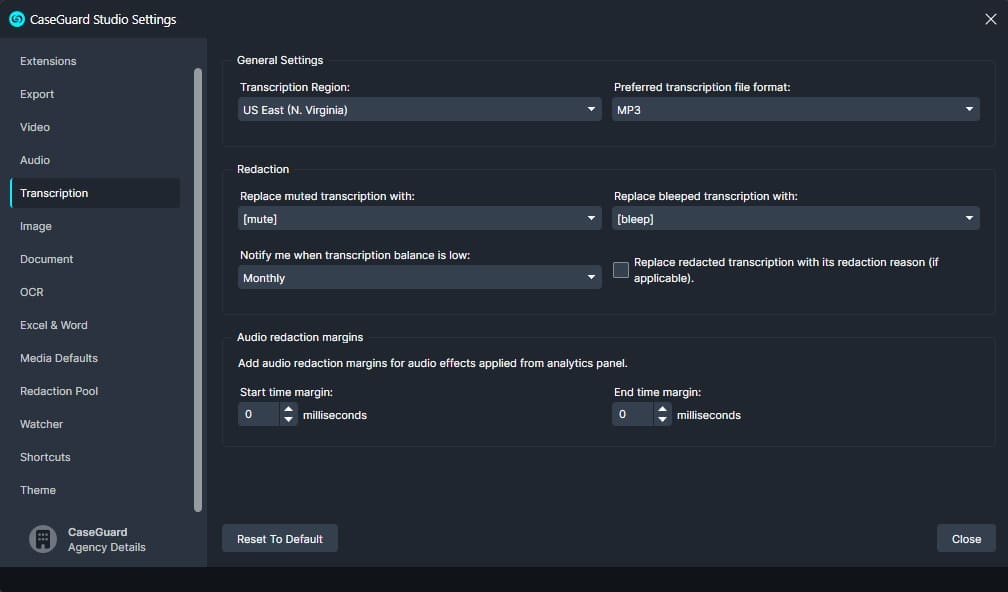Expand the Replace bleeped transcription dropdown

pyautogui.click(x=795, y=219)
